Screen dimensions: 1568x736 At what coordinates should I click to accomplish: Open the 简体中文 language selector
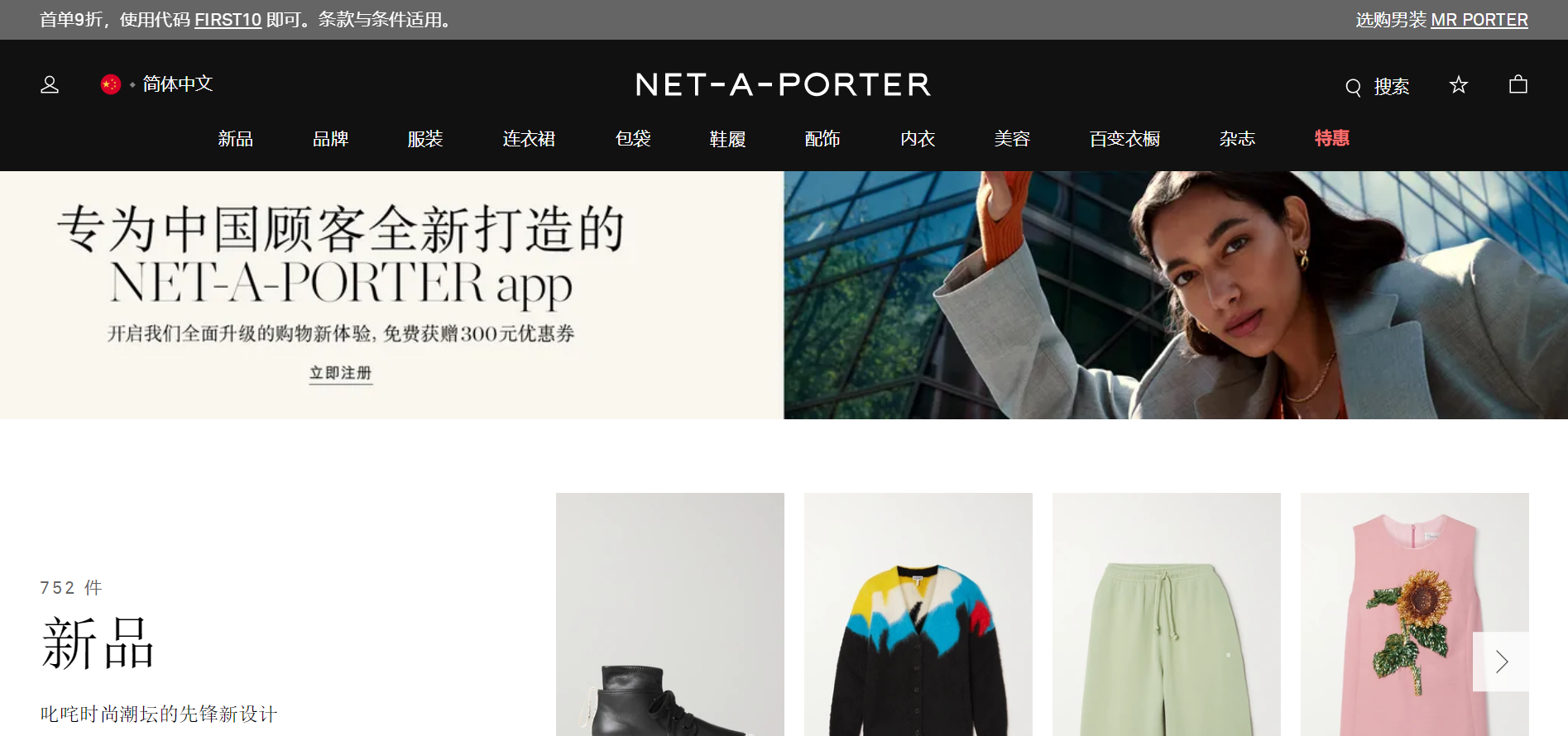177,84
